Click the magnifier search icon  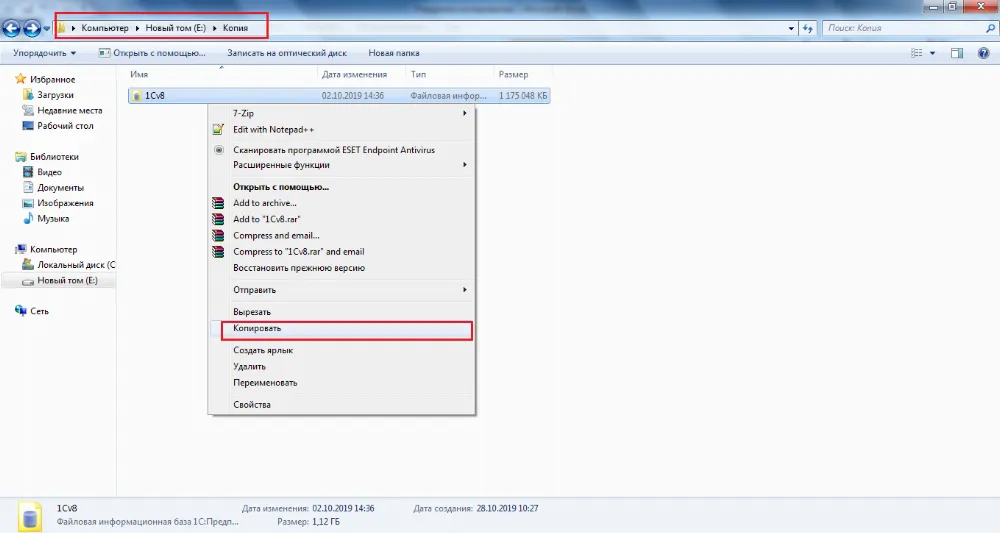[990, 28]
